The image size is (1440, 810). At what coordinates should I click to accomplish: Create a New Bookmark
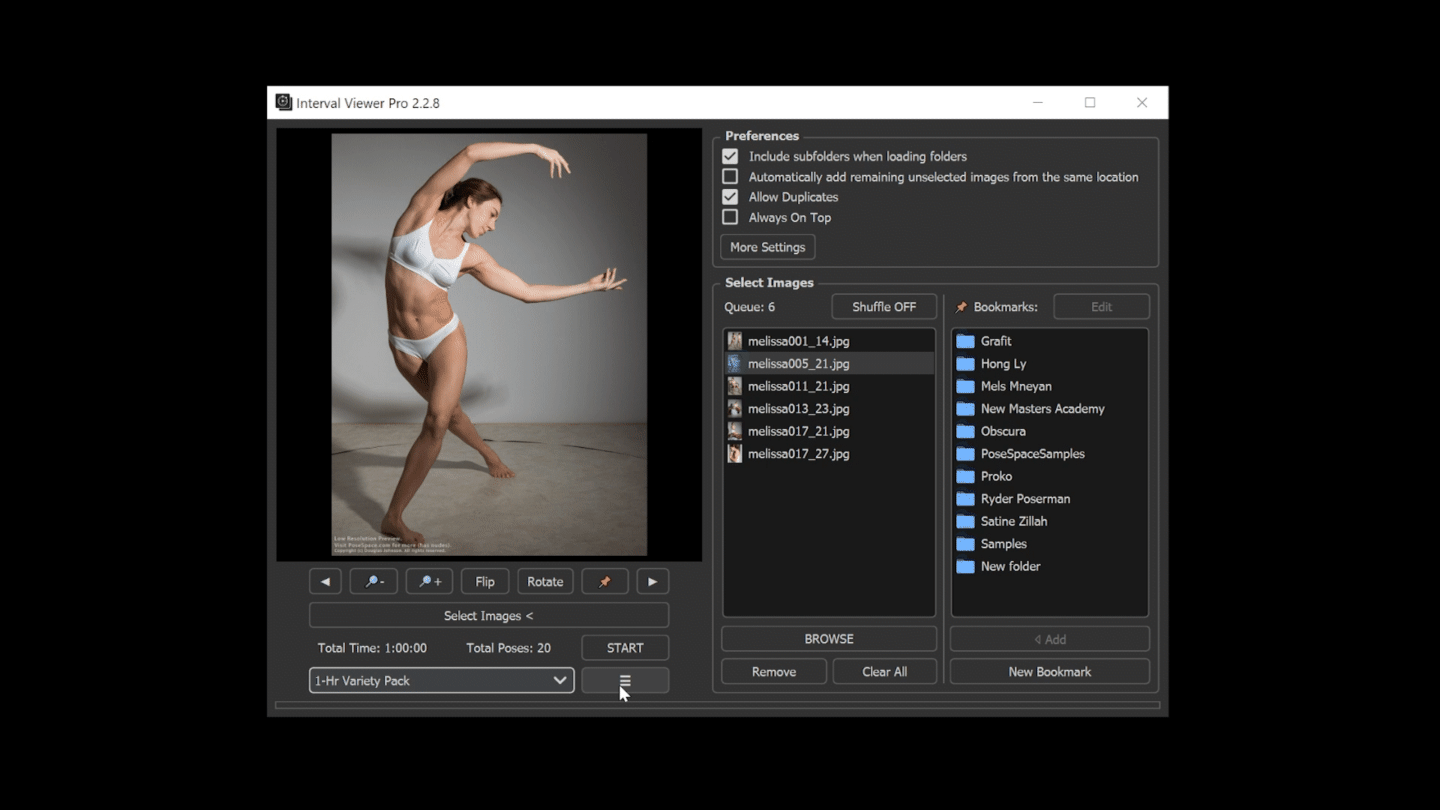pos(1050,671)
